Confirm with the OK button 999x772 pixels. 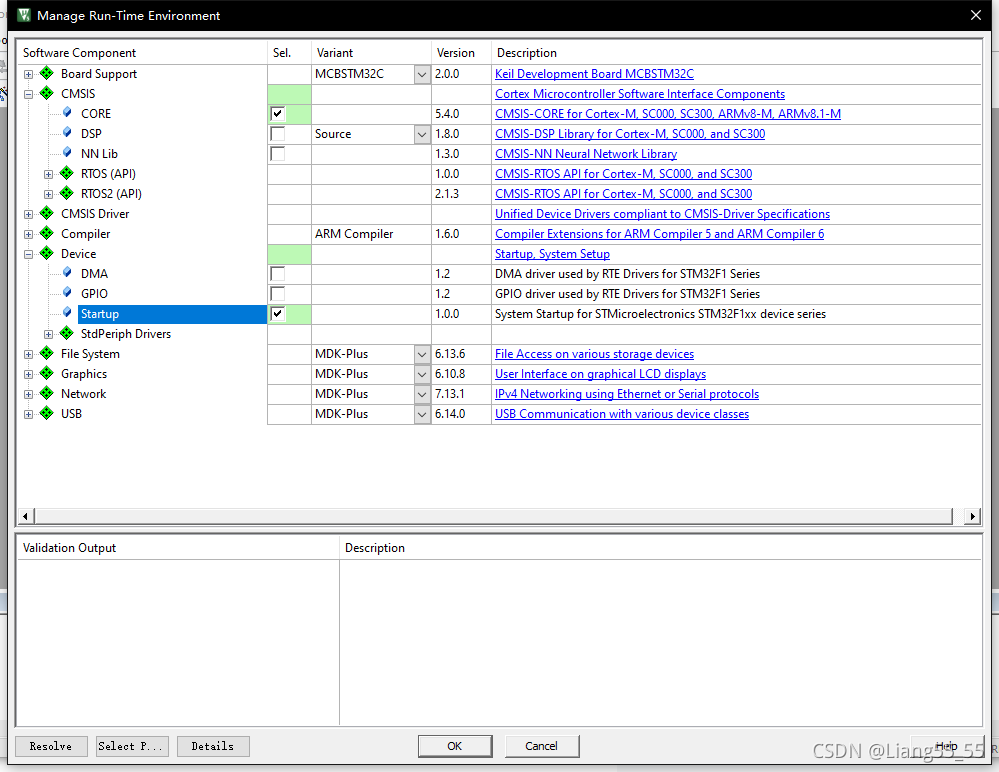(x=455, y=746)
